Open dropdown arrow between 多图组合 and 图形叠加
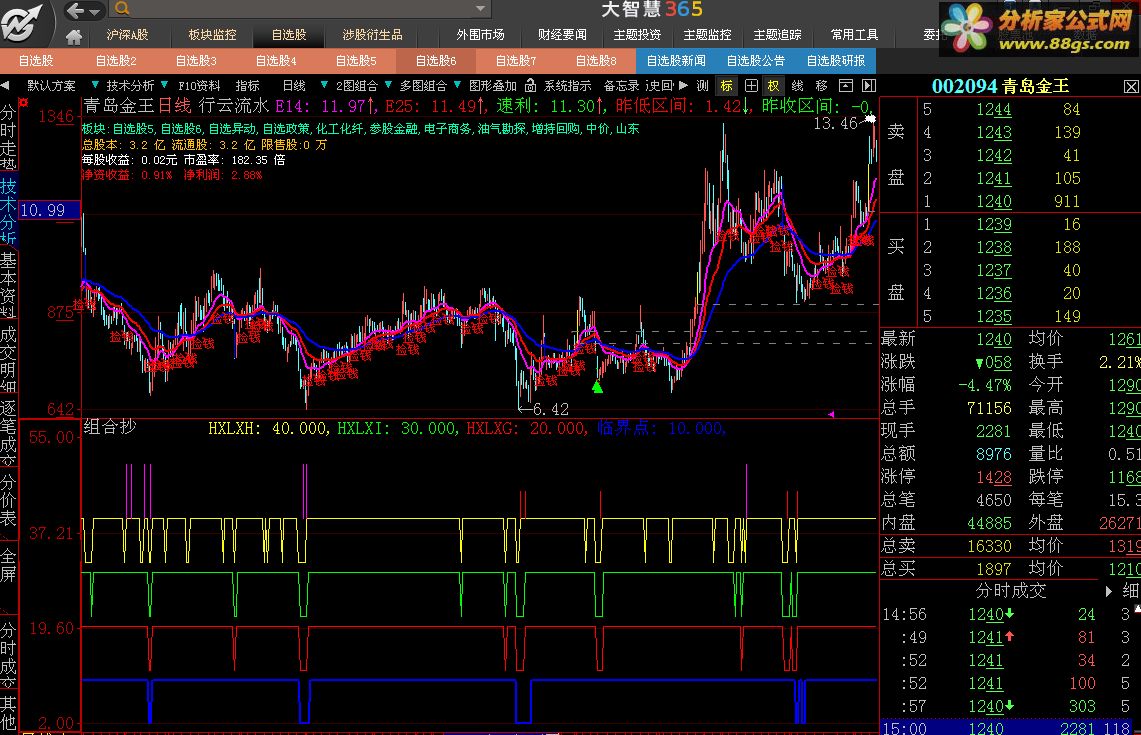The image size is (1141, 735). 457,85
